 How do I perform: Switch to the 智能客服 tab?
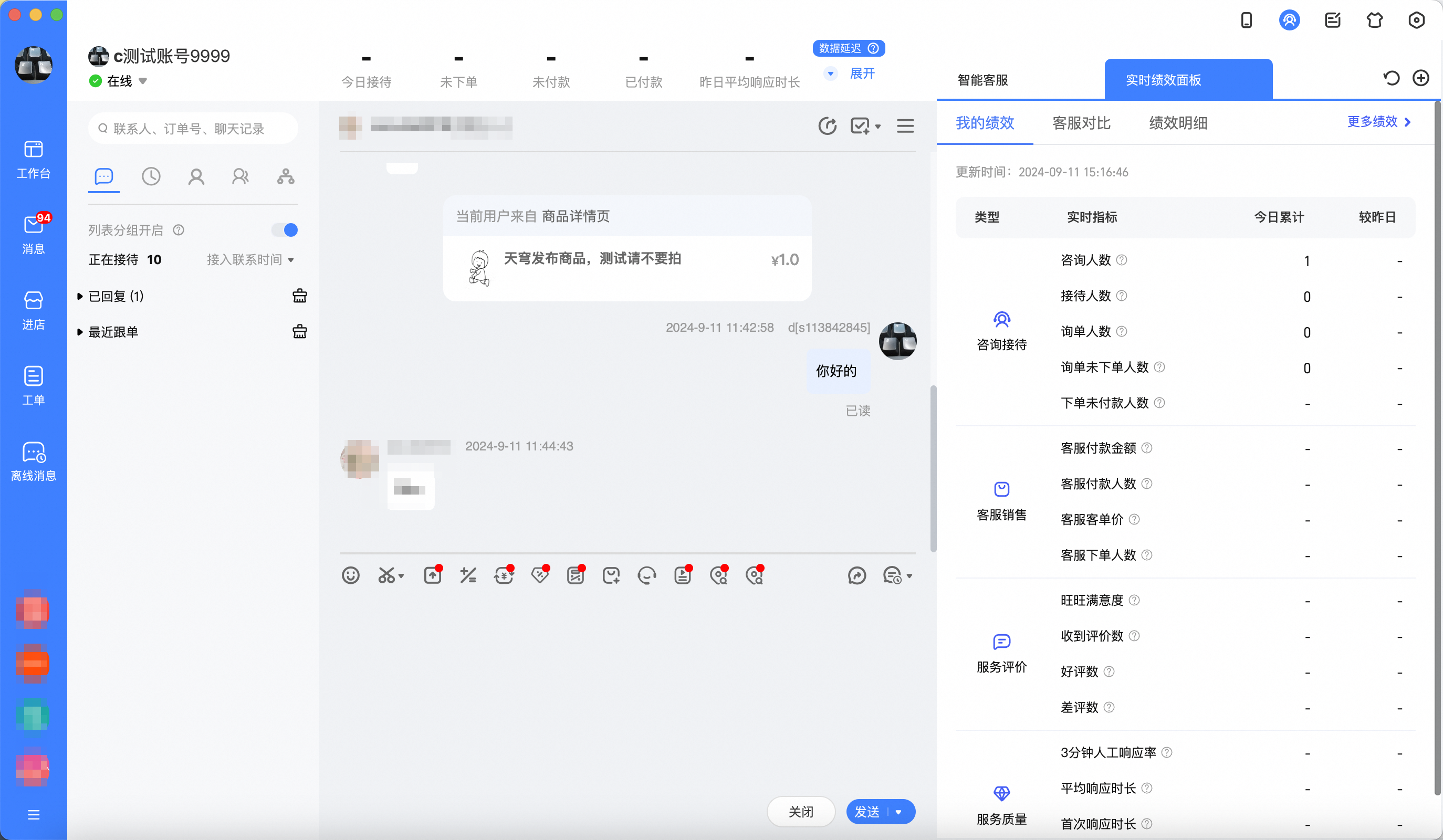coord(982,80)
